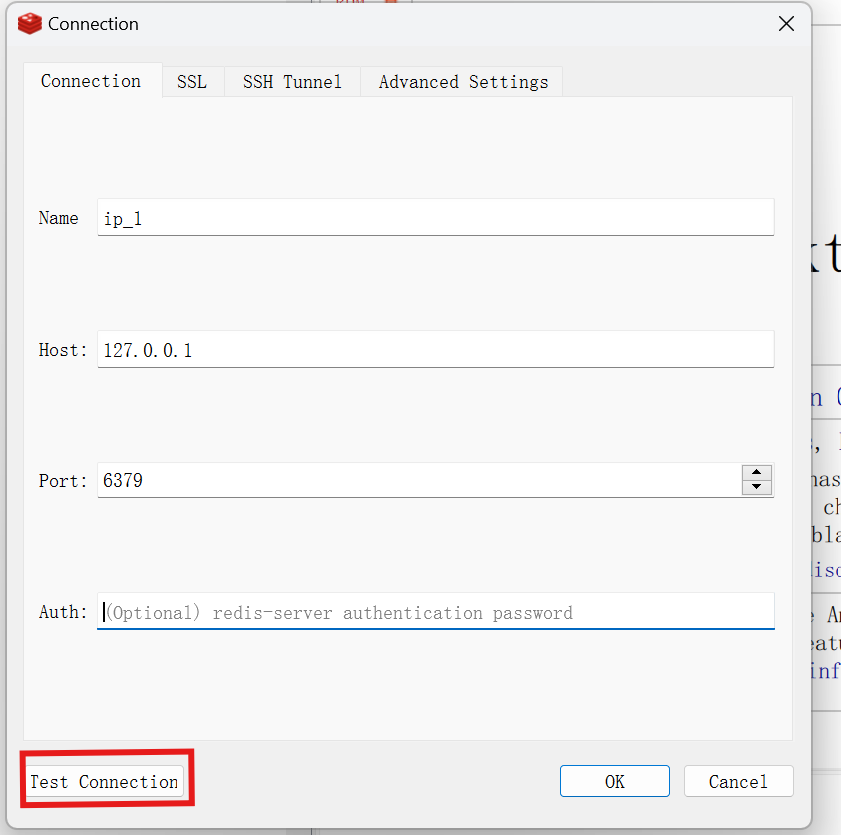The height and width of the screenshot is (835, 841).
Task: Click the Test Connection button
Action: click(104, 781)
